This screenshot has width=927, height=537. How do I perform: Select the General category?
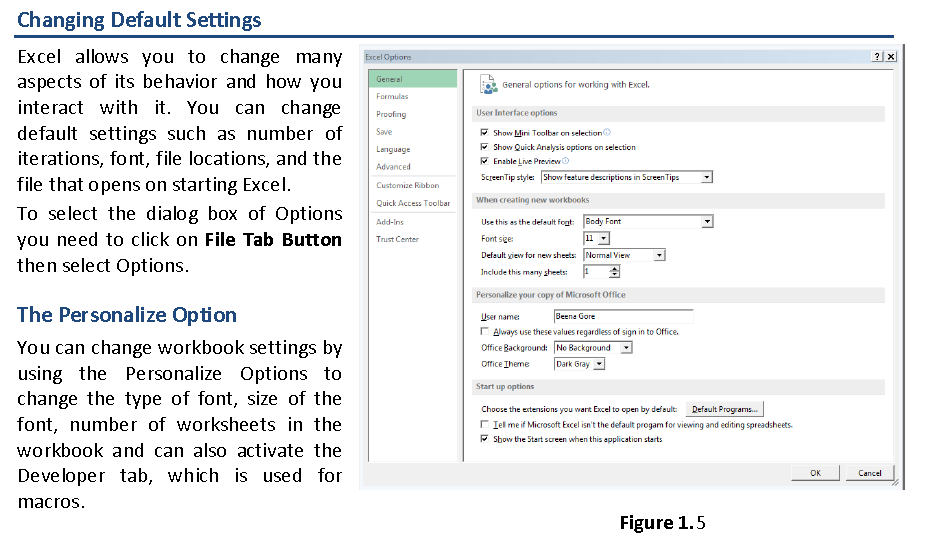tap(413, 79)
